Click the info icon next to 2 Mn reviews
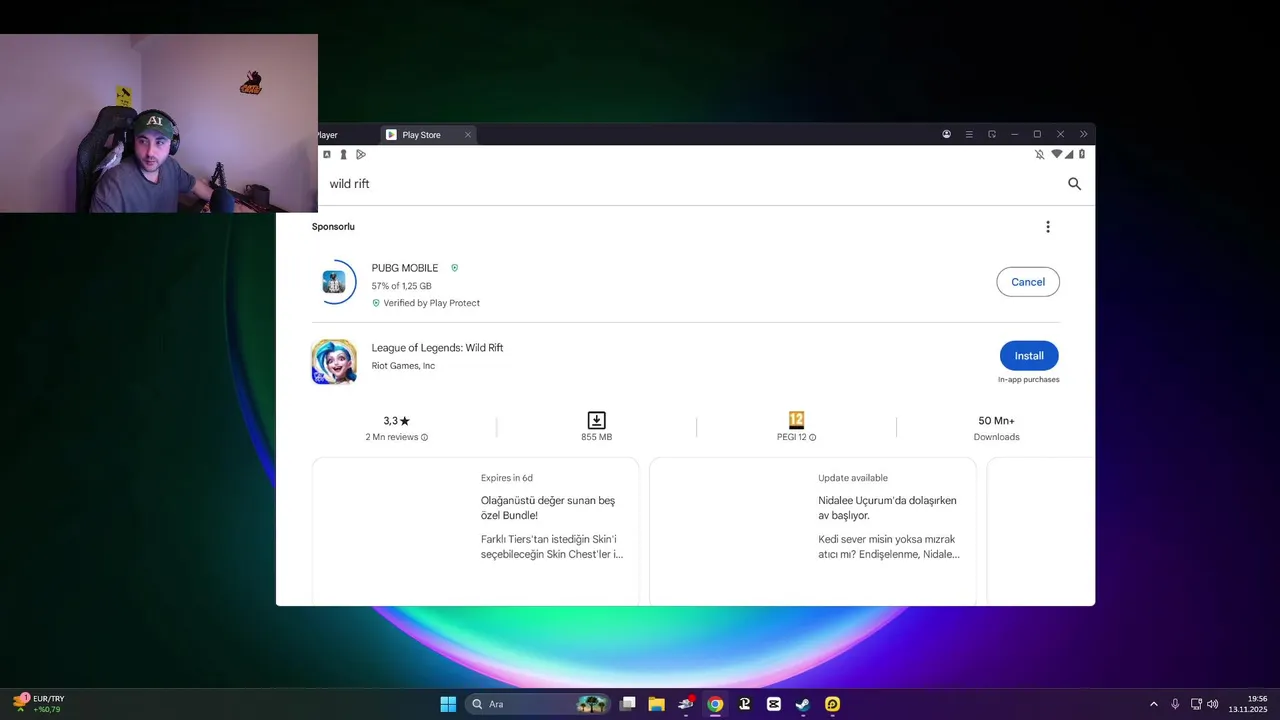The height and width of the screenshot is (720, 1280). tap(424, 437)
